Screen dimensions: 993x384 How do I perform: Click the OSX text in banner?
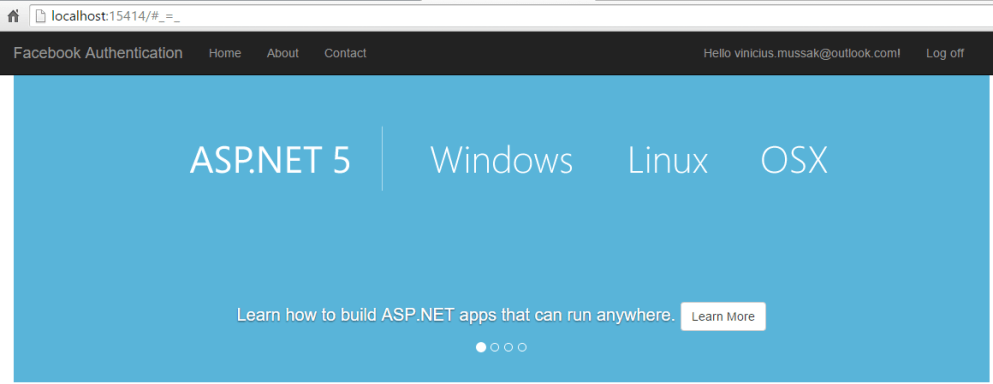tap(794, 160)
